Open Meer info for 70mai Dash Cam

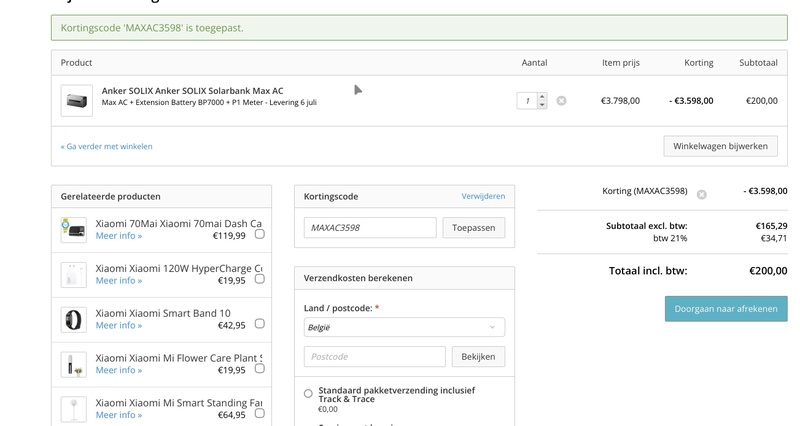119,236
